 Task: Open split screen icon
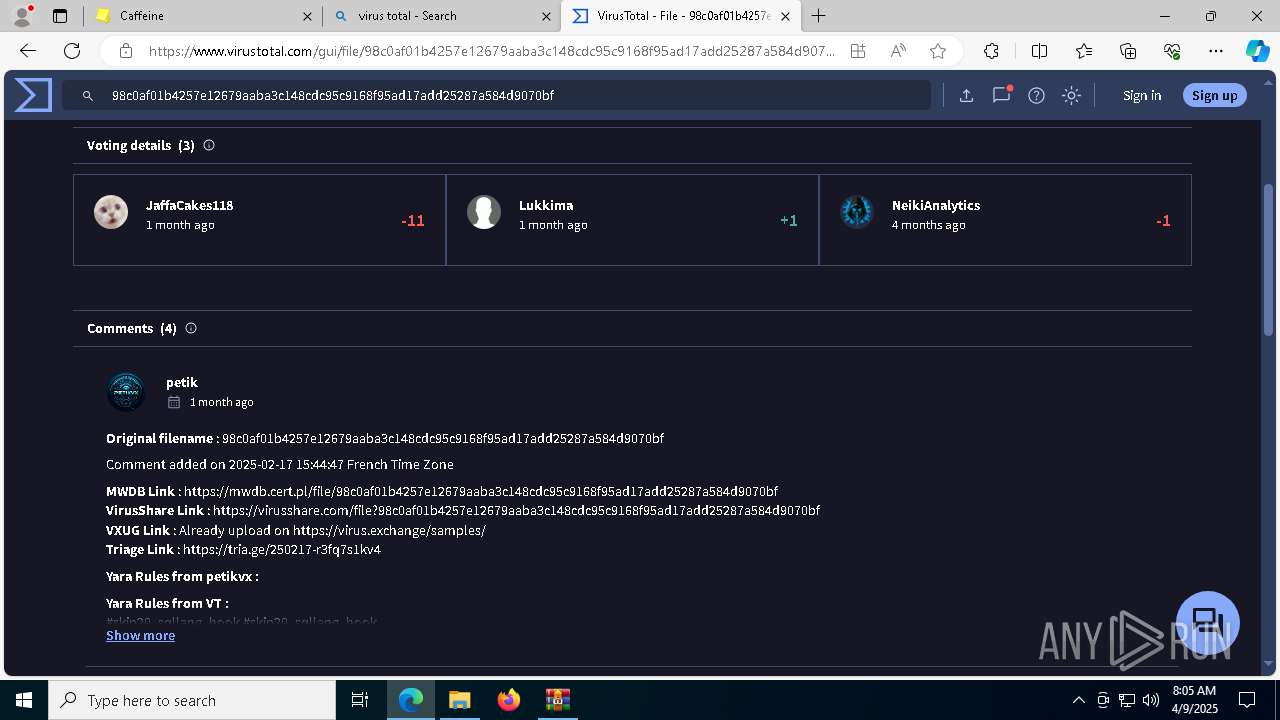tap(1039, 51)
